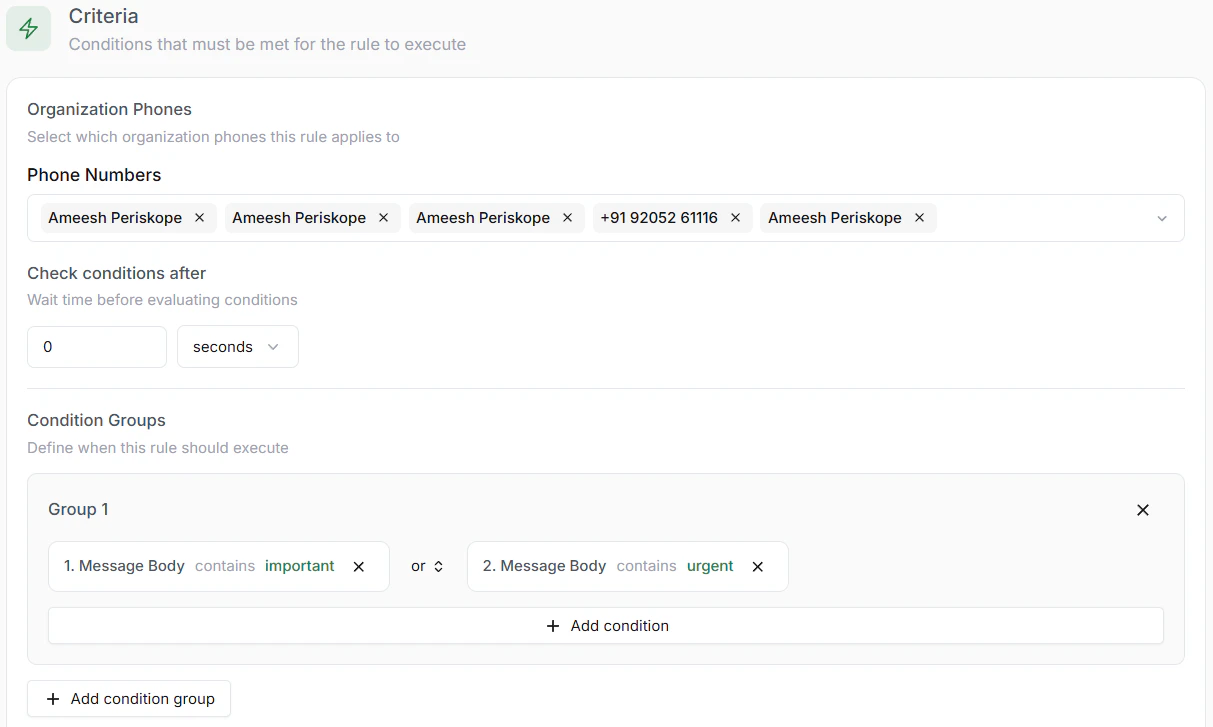Open the Phone Numbers dropdown

[1161, 217]
